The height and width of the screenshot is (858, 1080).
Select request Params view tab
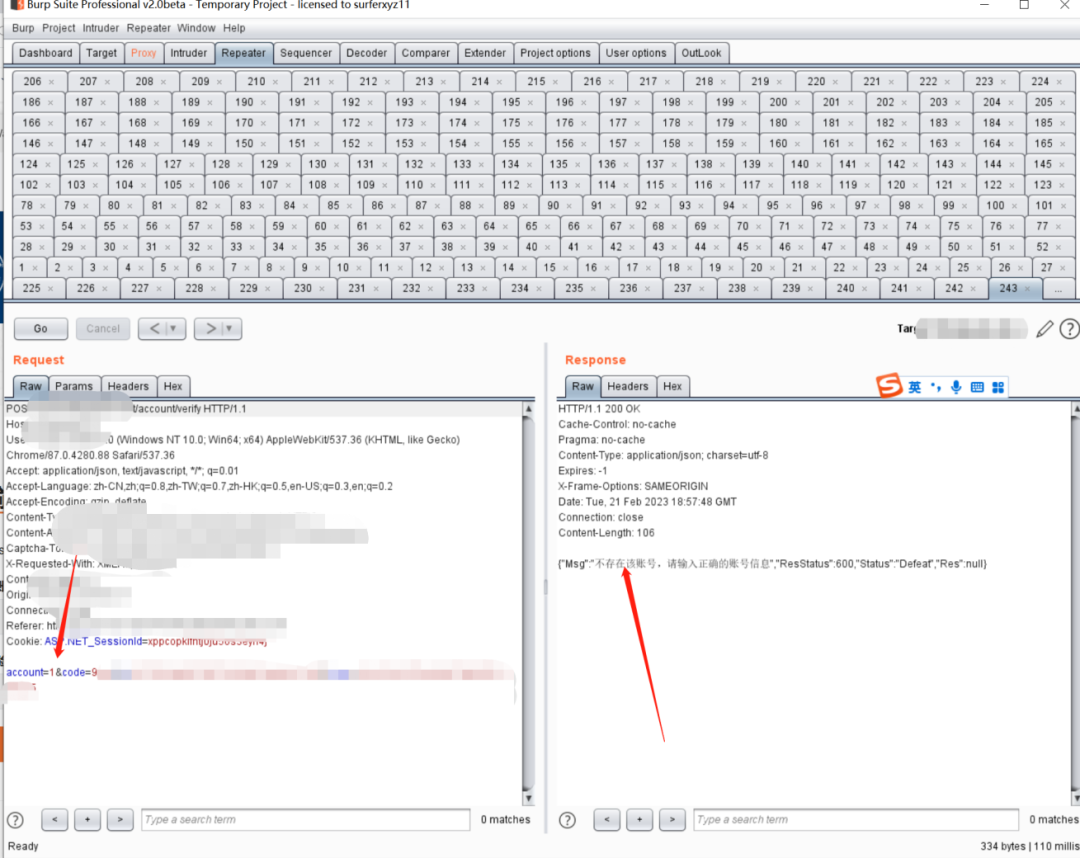pyautogui.click(x=74, y=386)
